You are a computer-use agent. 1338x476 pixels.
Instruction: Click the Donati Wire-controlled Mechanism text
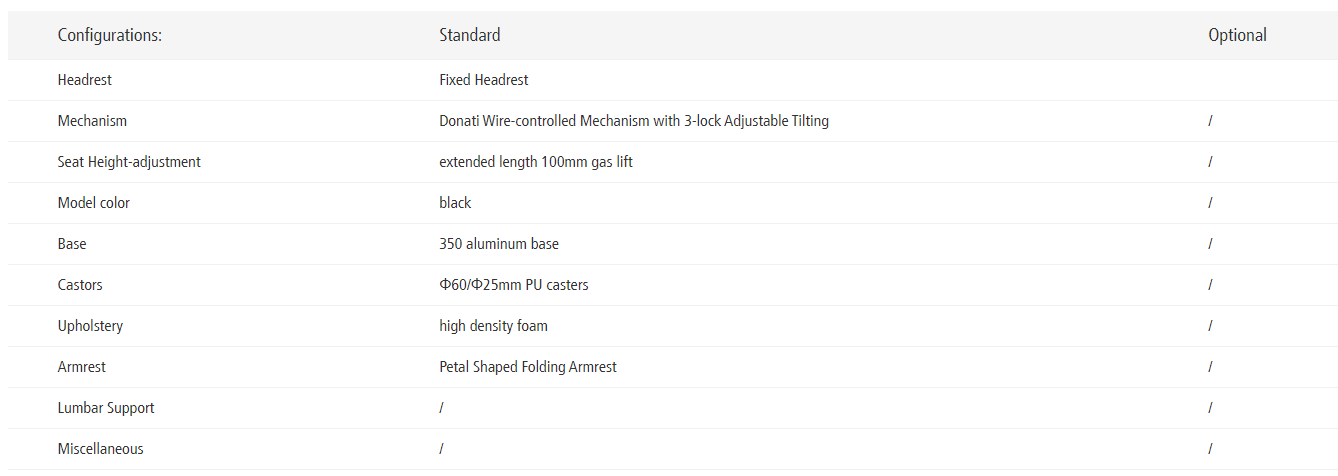(x=634, y=121)
